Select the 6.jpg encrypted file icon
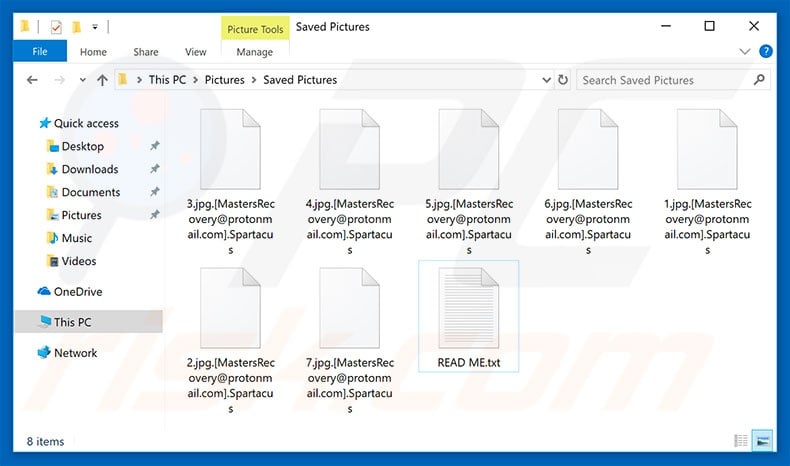The width and height of the screenshot is (790, 466). (x=587, y=150)
